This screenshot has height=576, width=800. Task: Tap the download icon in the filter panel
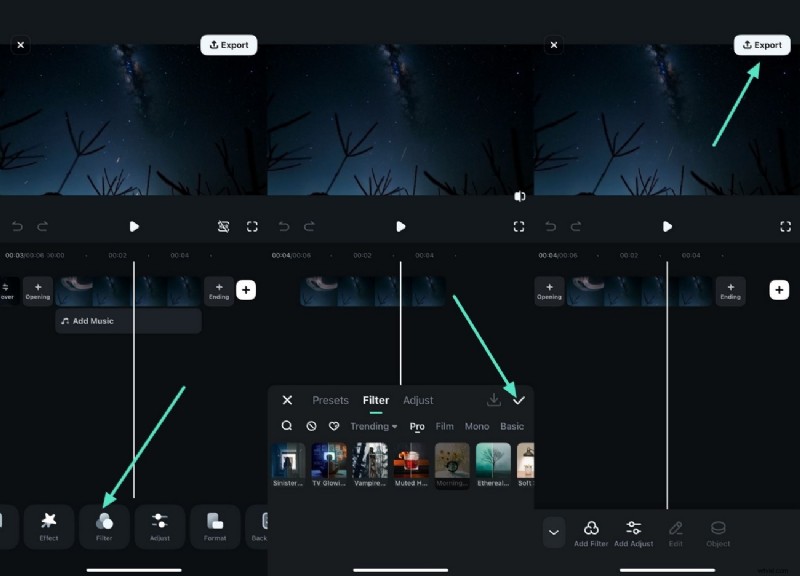[494, 399]
